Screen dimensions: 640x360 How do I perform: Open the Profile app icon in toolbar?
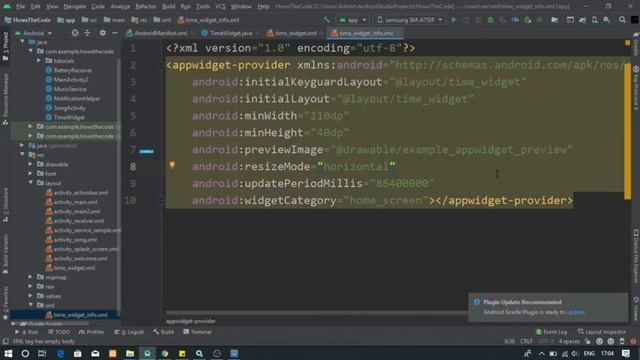pos(515,20)
